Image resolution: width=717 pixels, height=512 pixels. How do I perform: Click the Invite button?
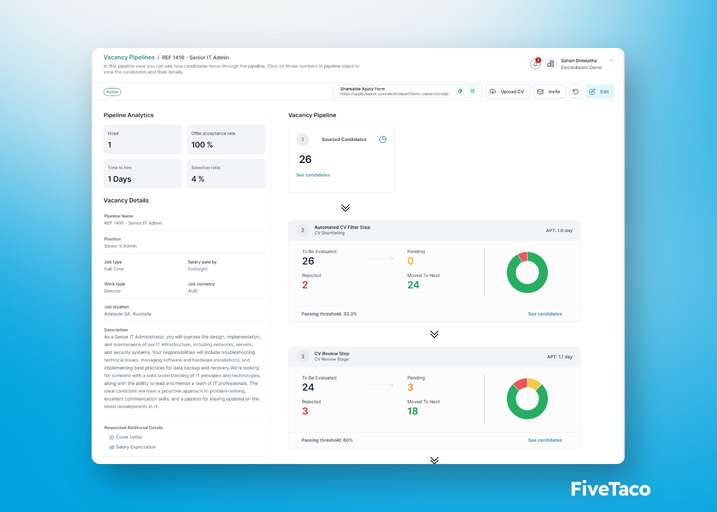pos(550,91)
